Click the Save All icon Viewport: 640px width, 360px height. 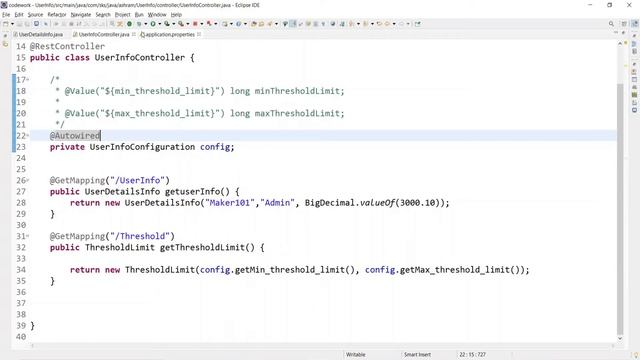click(27, 24)
